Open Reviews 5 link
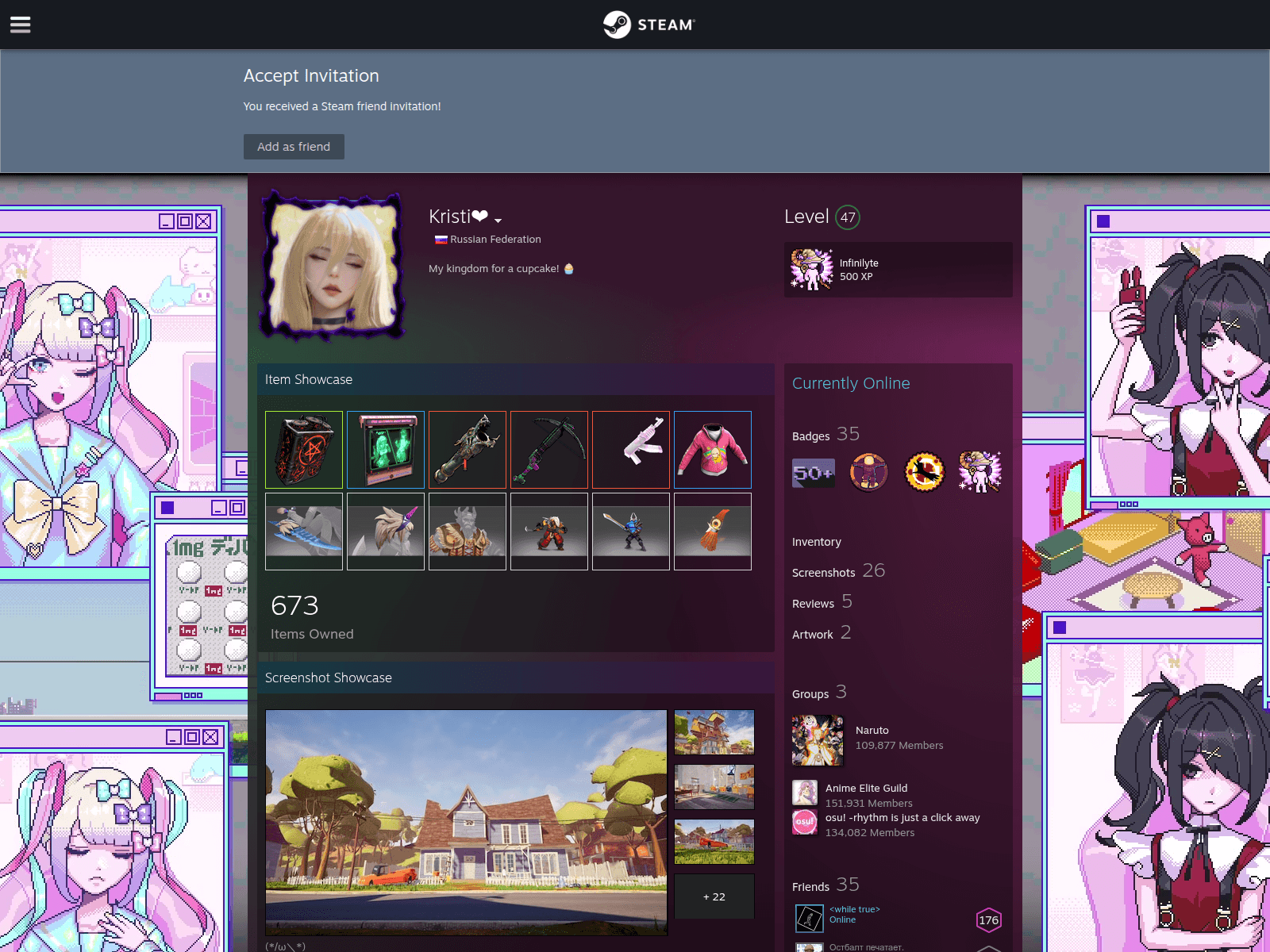This screenshot has width=1270, height=952. click(822, 602)
